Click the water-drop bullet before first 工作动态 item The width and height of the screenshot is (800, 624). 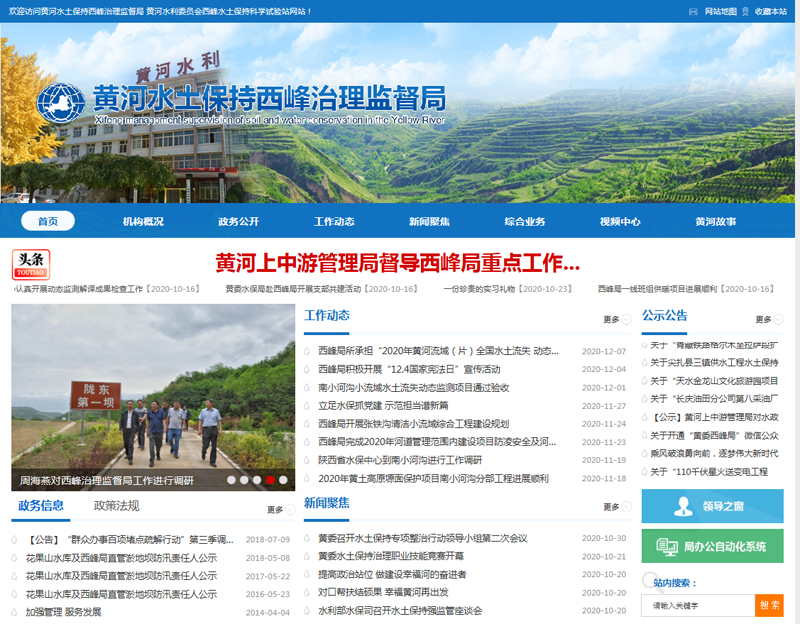tap(309, 352)
